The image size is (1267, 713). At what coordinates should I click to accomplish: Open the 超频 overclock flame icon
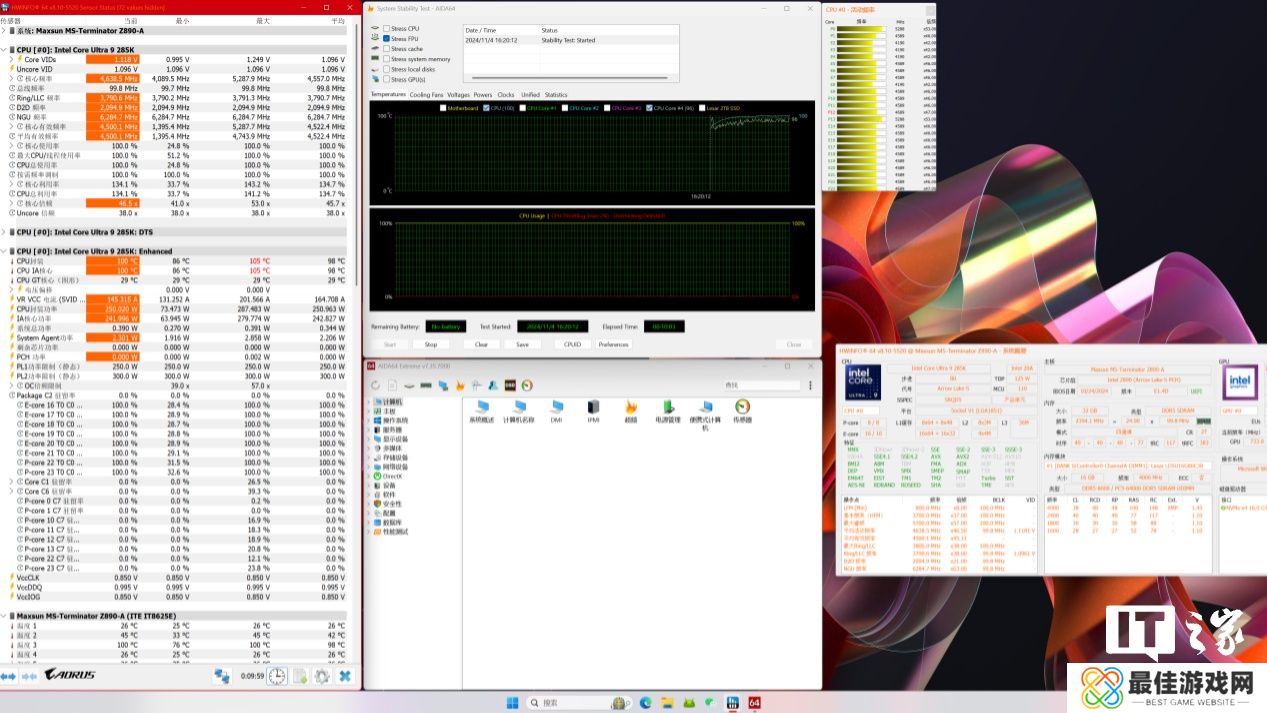click(x=631, y=409)
